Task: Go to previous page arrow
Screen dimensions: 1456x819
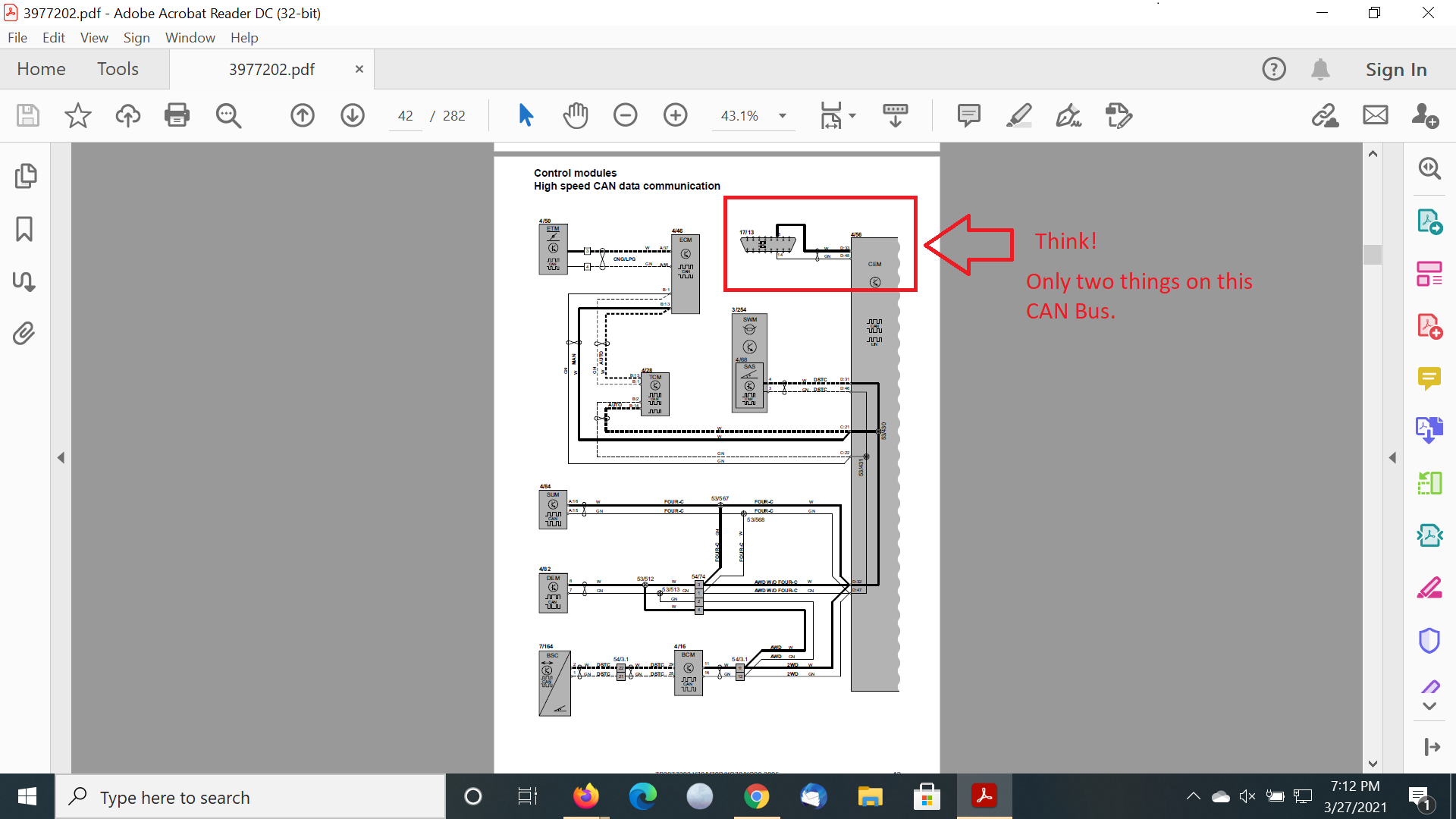Action: tap(303, 115)
